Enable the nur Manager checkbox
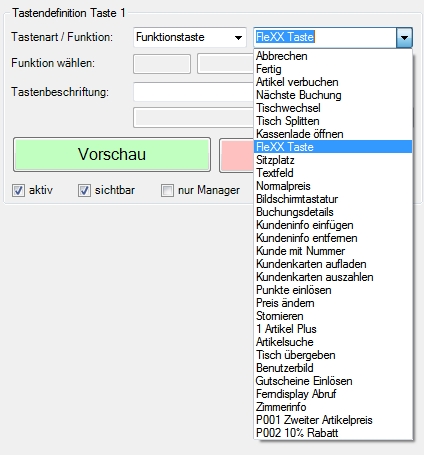The width and height of the screenshot is (424, 455). (x=167, y=191)
